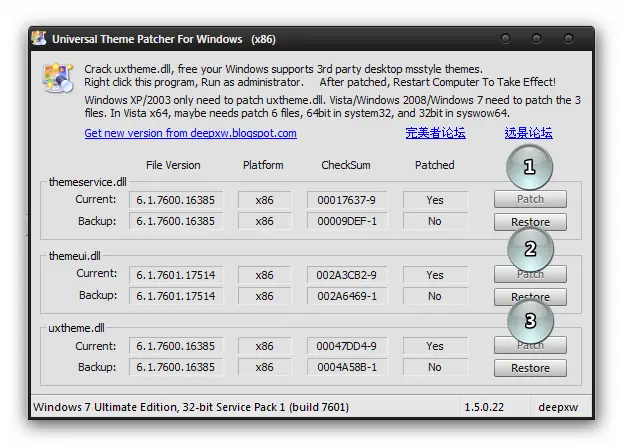Click themeui.dll current Patched Yes value
Viewport: 622px width, 446px height.
[x=435, y=275]
